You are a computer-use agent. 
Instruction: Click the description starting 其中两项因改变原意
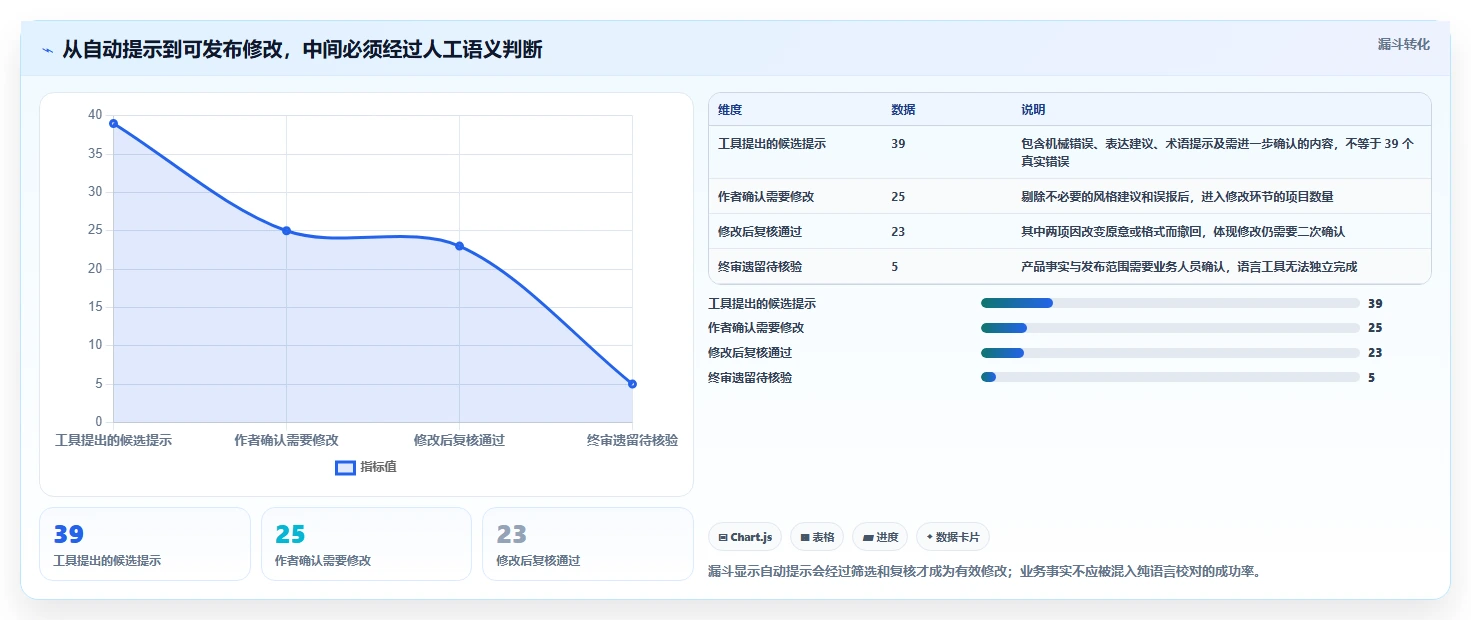coord(1183,232)
